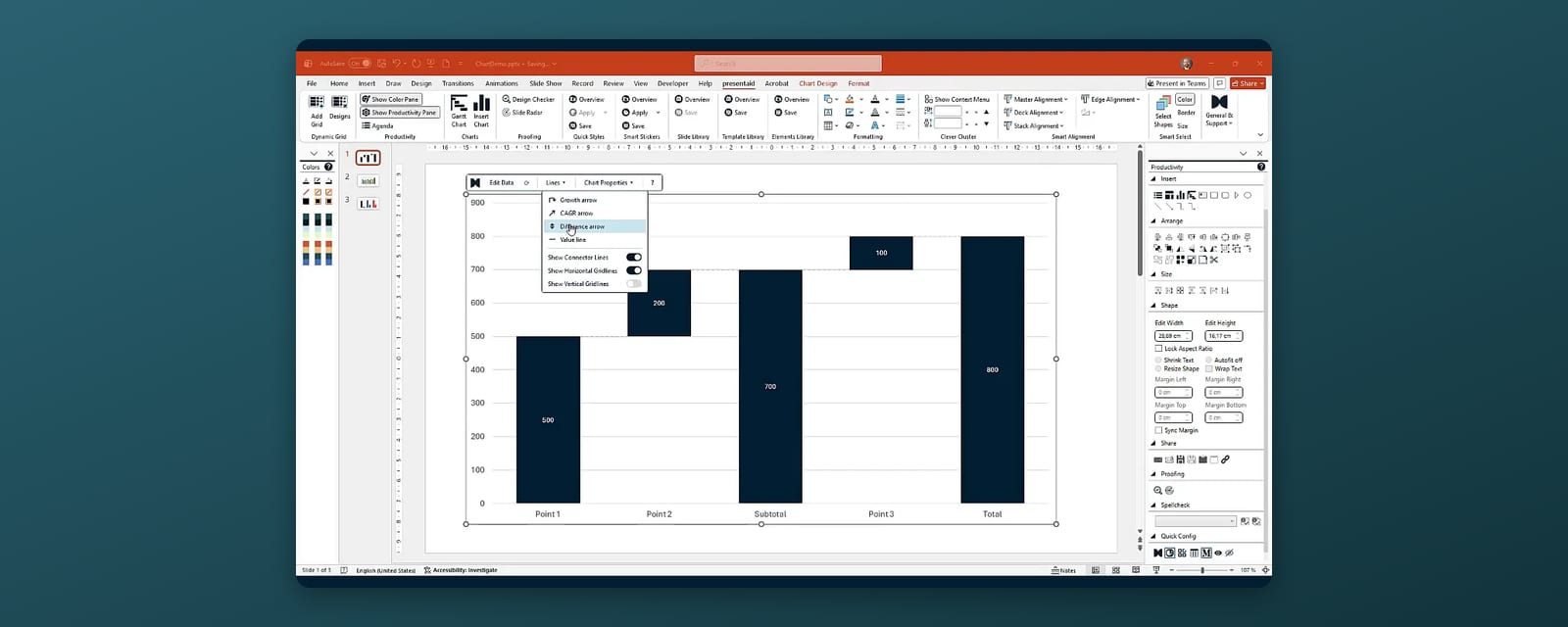The image size is (1568, 627).
Task: Select CAGR arrow from the Lines menu
Action: pyautogui.click(x=576, y=213)
